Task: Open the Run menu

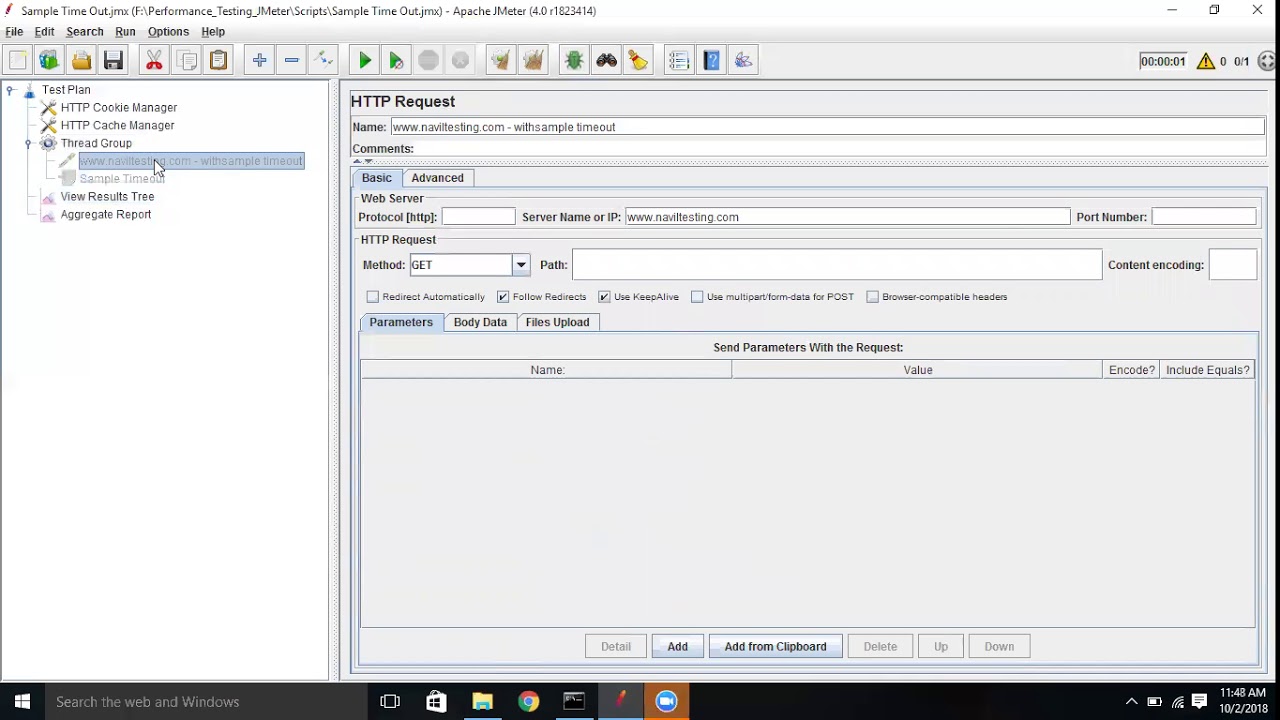Action: (125, 32)
